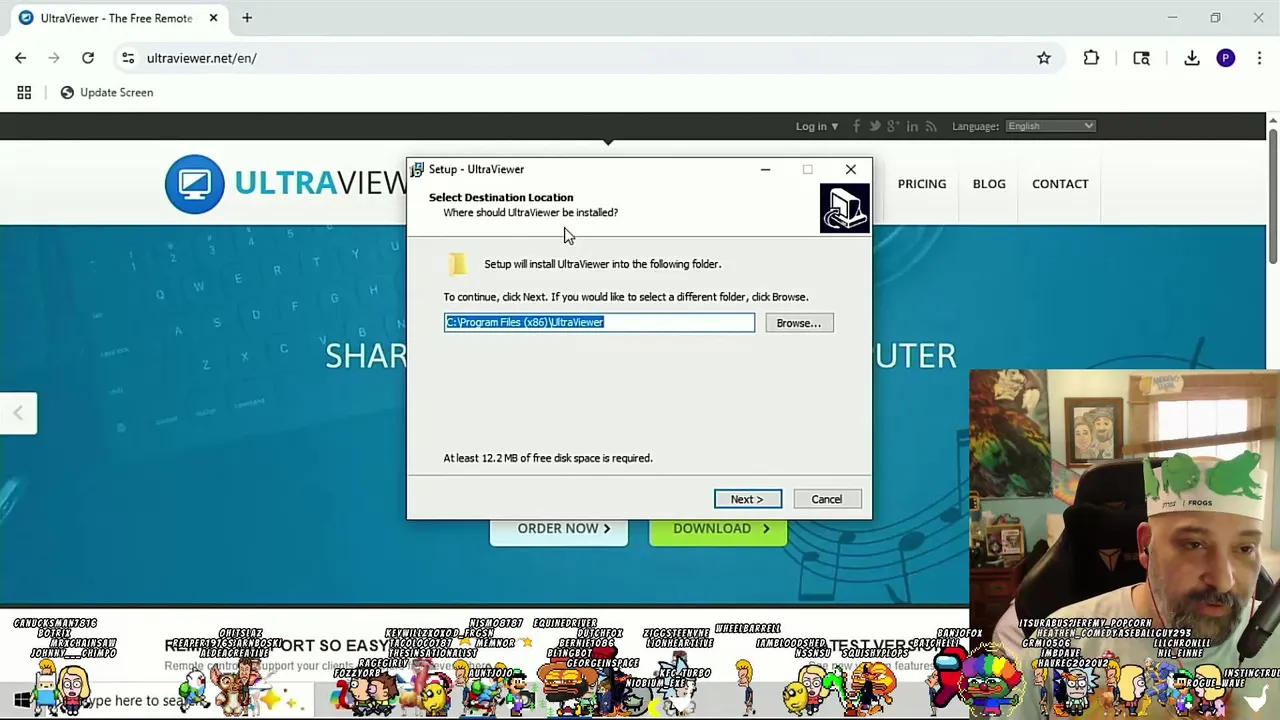
Task: Open the Log in dropdown on website
Action: [817, 126]
